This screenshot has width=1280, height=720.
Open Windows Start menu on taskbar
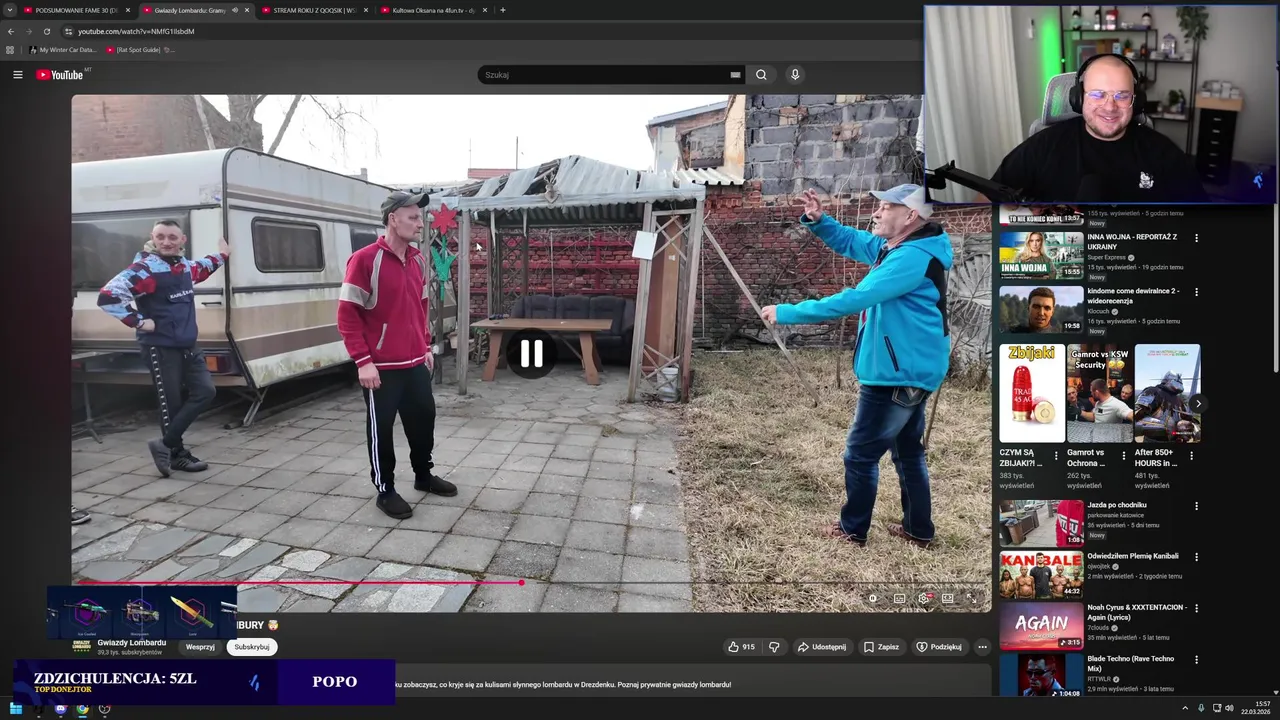tap(15, 709)
